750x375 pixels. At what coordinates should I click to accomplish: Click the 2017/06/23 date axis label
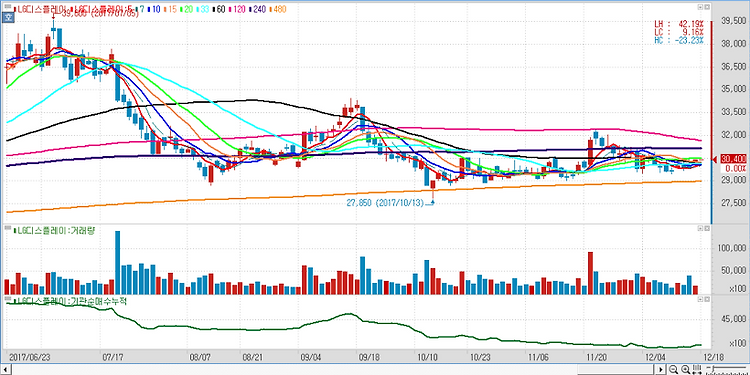click(30, 356)
